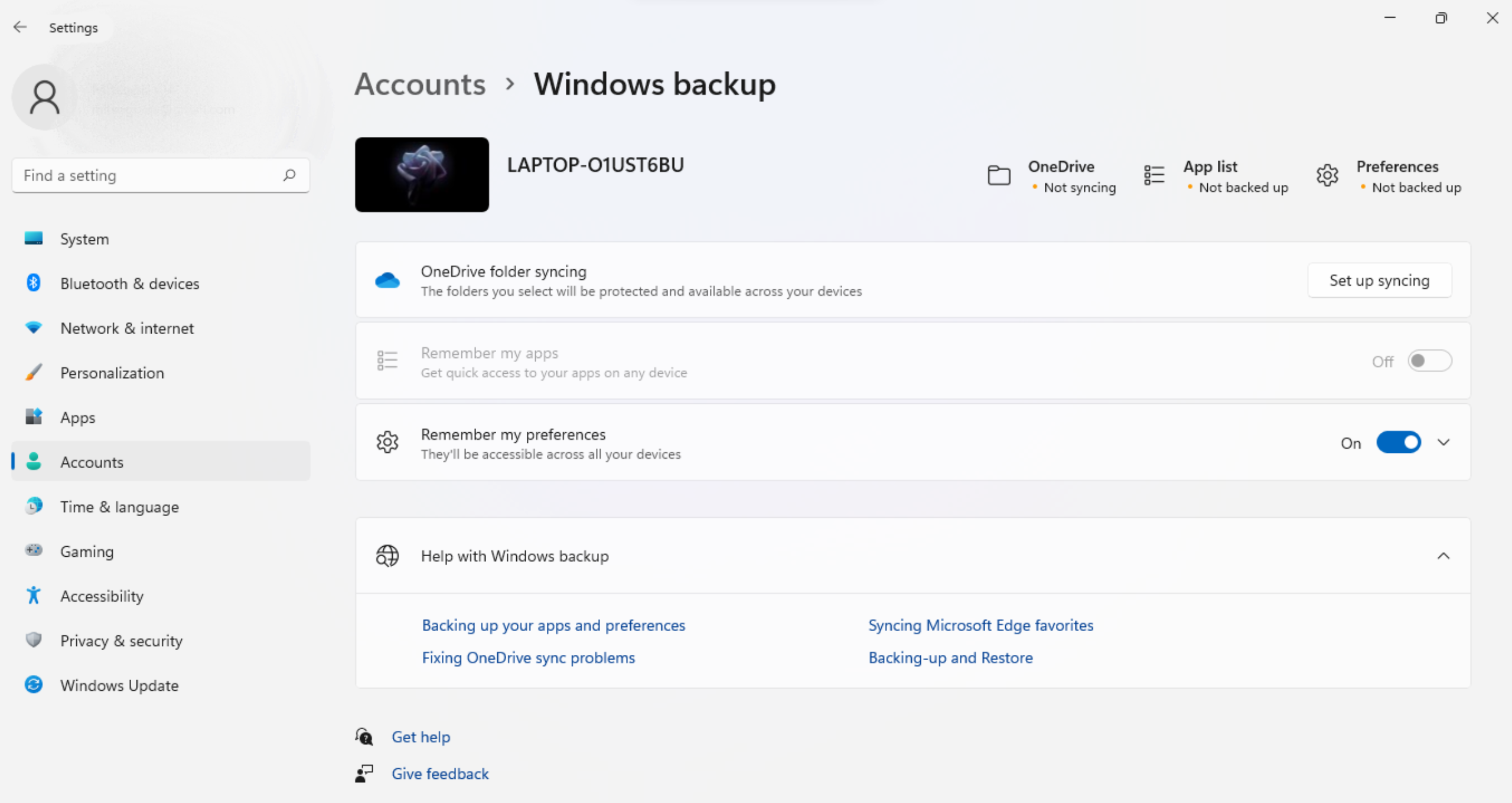
Task: Click the Apps icon in sidebar
Action: [x=34, y=417]
